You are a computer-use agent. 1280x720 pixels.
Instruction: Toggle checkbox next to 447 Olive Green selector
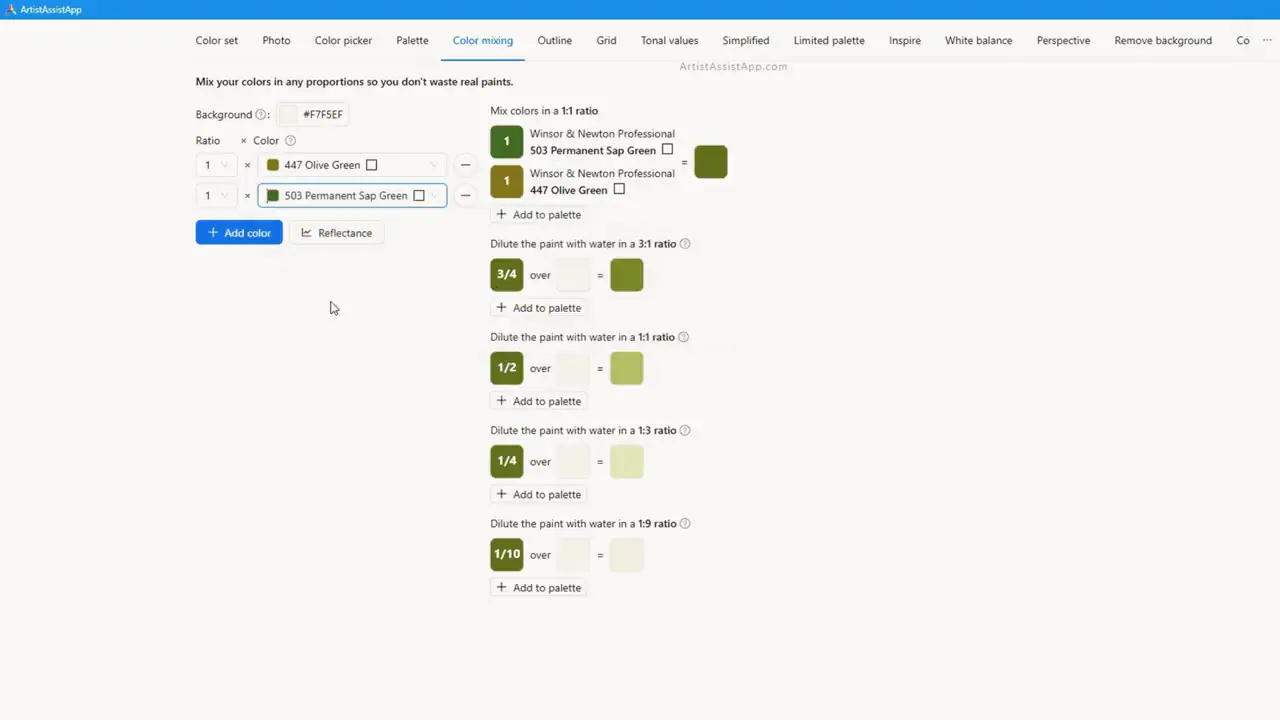coord(371,165)
